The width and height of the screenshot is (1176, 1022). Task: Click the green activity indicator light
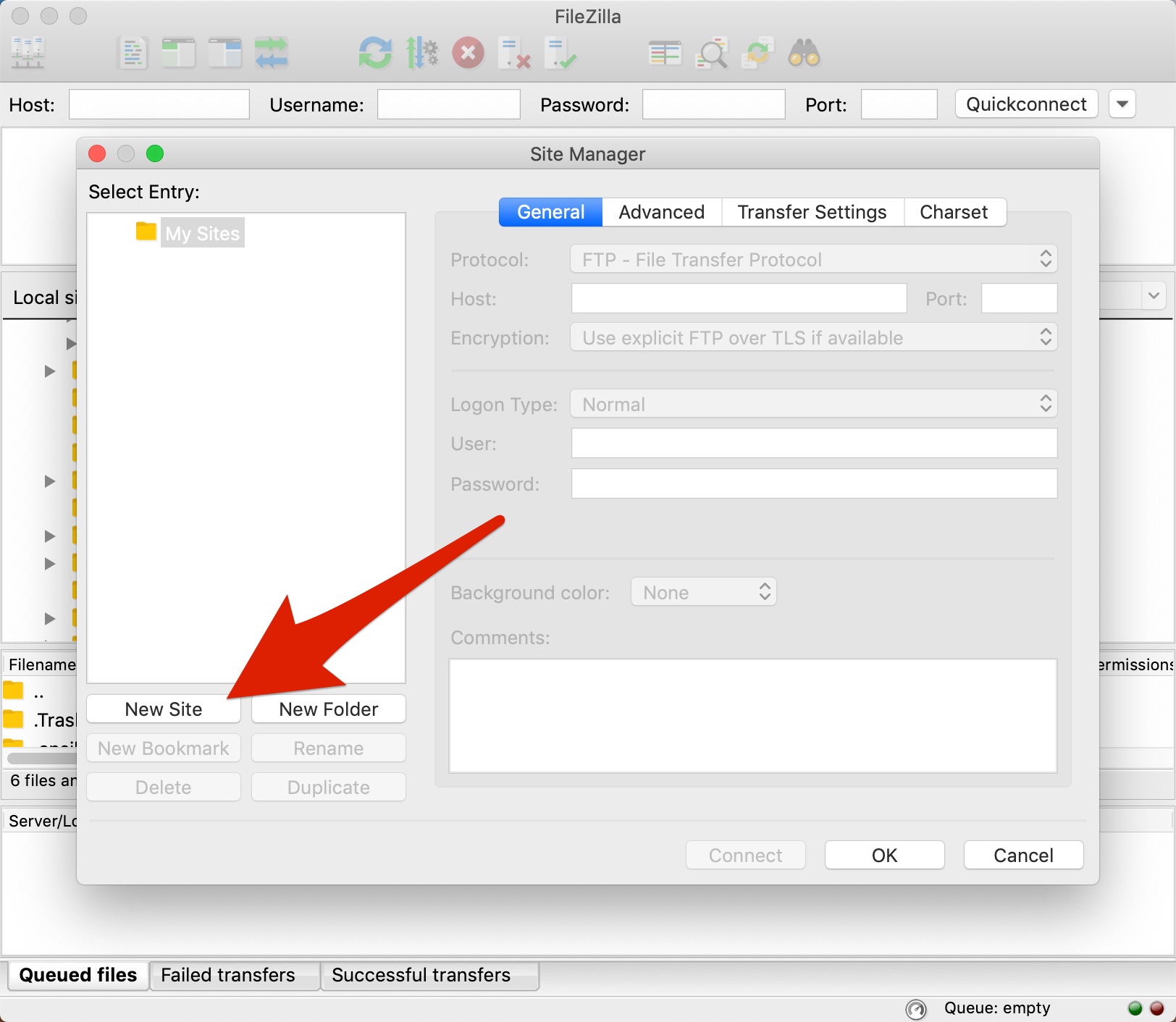pos(1135,1008)
